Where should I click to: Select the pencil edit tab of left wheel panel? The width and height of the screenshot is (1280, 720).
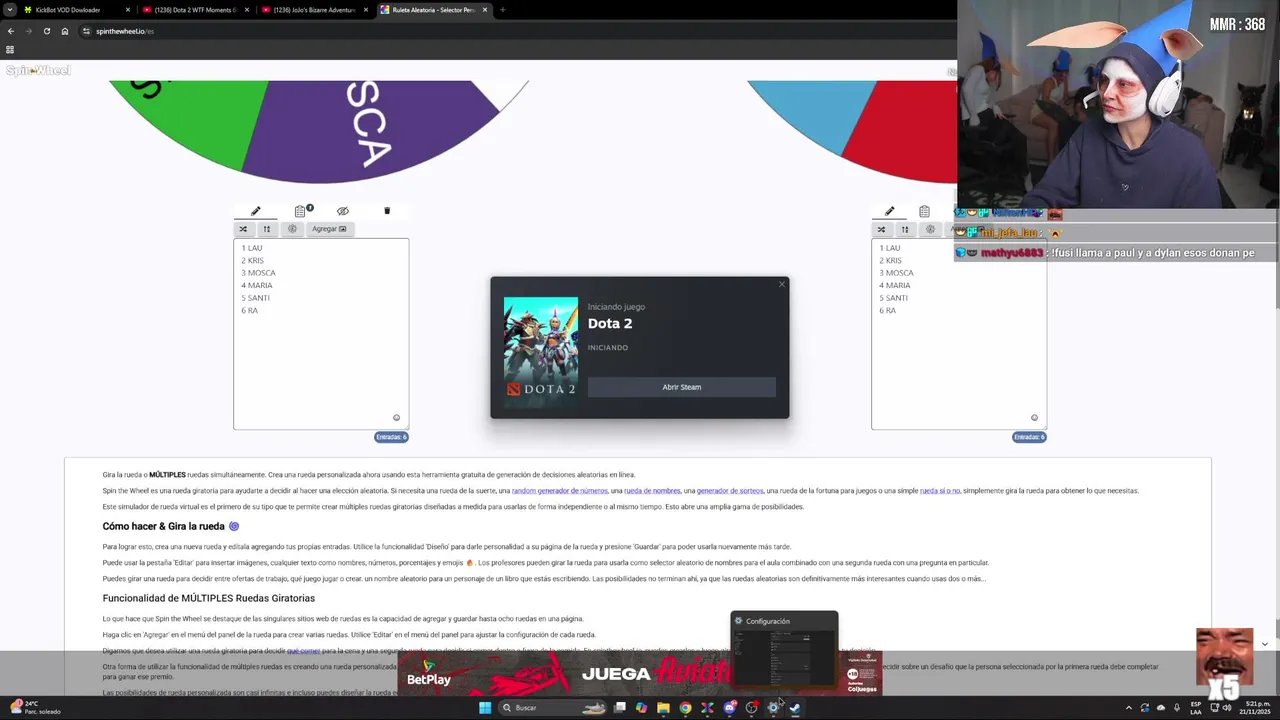point(255,211)
